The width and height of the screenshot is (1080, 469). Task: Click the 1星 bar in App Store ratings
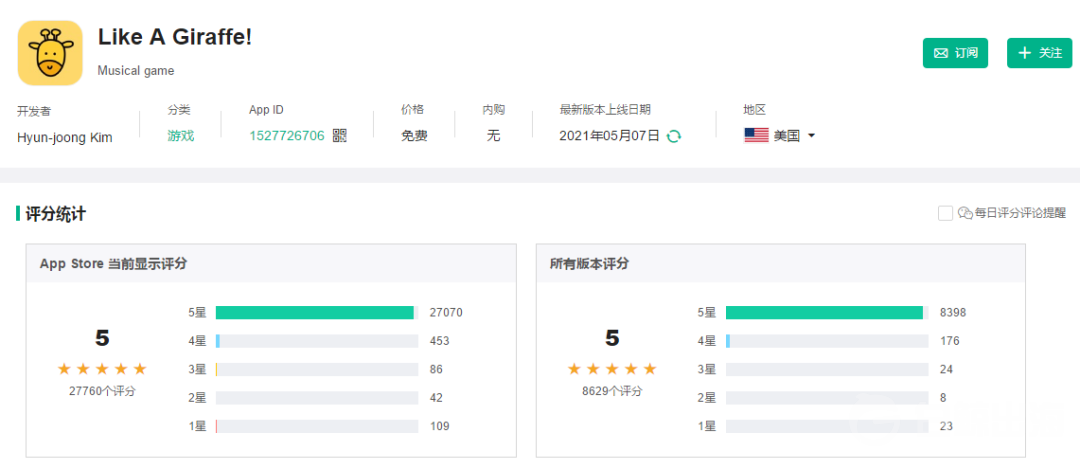(x=317, y=426)
